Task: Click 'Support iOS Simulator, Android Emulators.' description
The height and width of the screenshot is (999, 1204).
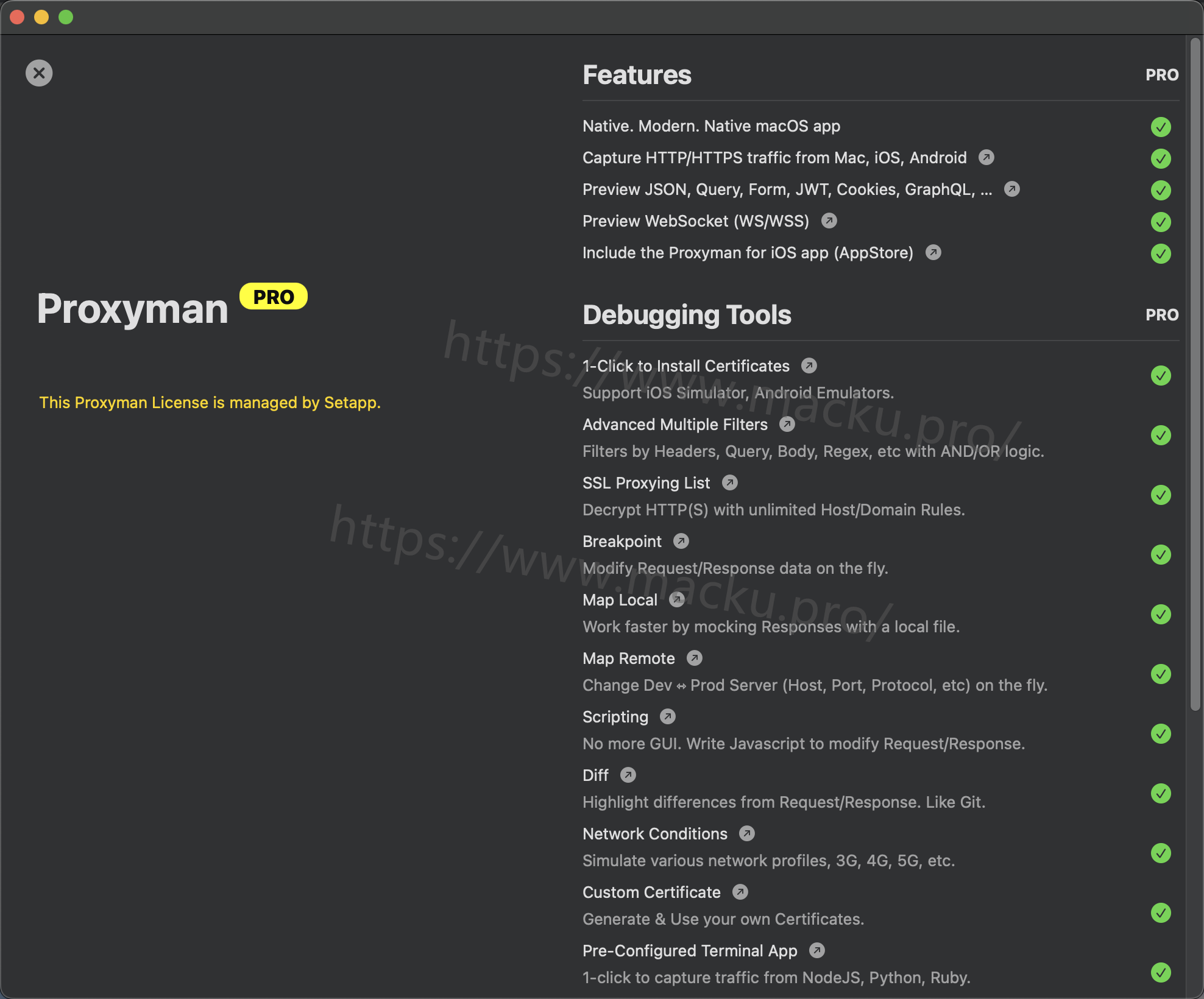Action: point(738,393)
